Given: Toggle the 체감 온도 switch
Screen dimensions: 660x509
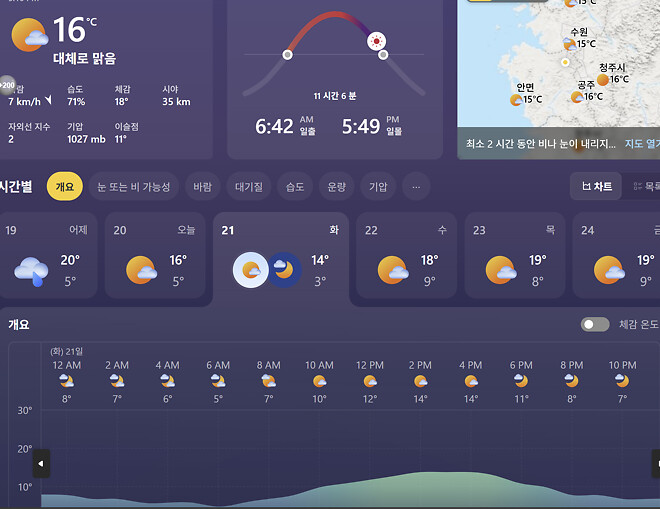Looking at the screenshot, I should click(595, 324).
